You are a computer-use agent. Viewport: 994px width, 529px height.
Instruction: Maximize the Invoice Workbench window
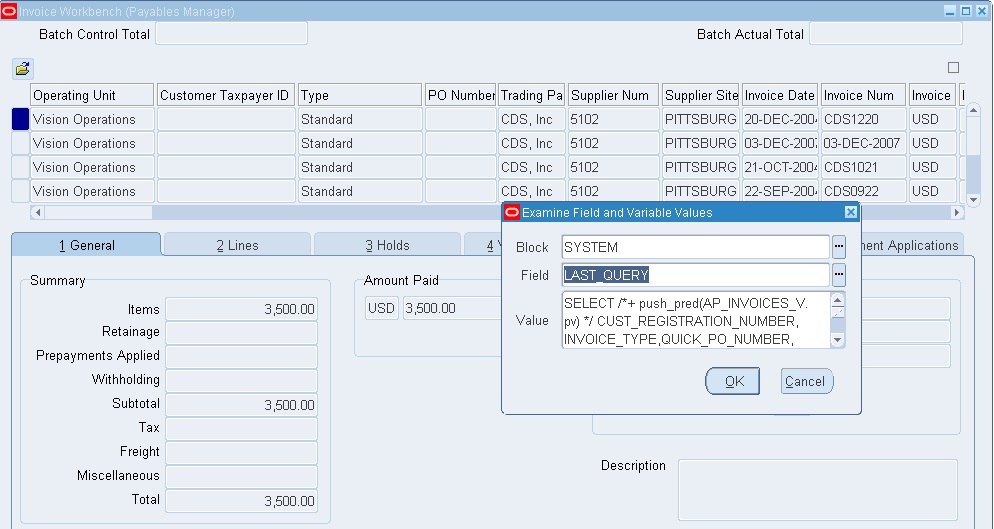966,11
